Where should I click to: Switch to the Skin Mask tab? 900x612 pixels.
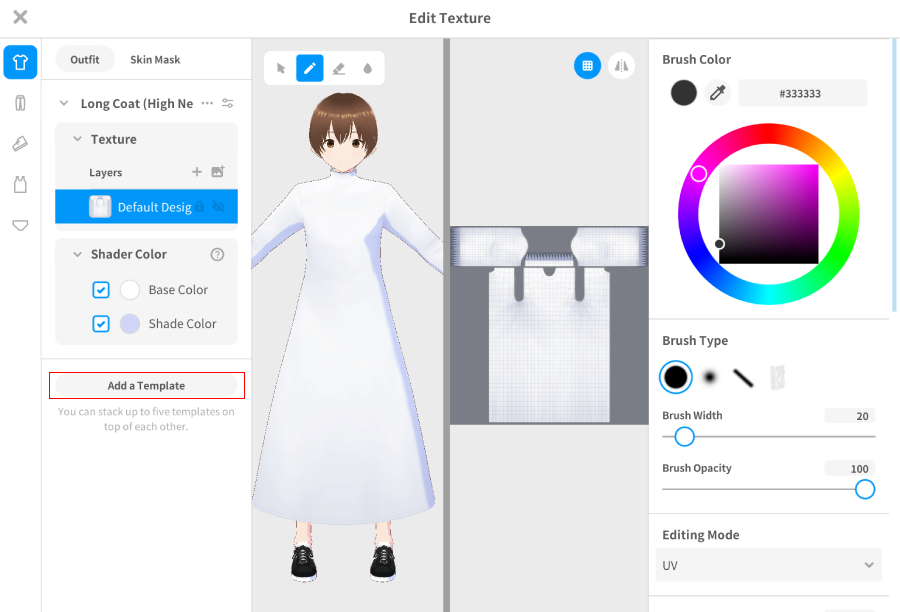pos(155,60)
